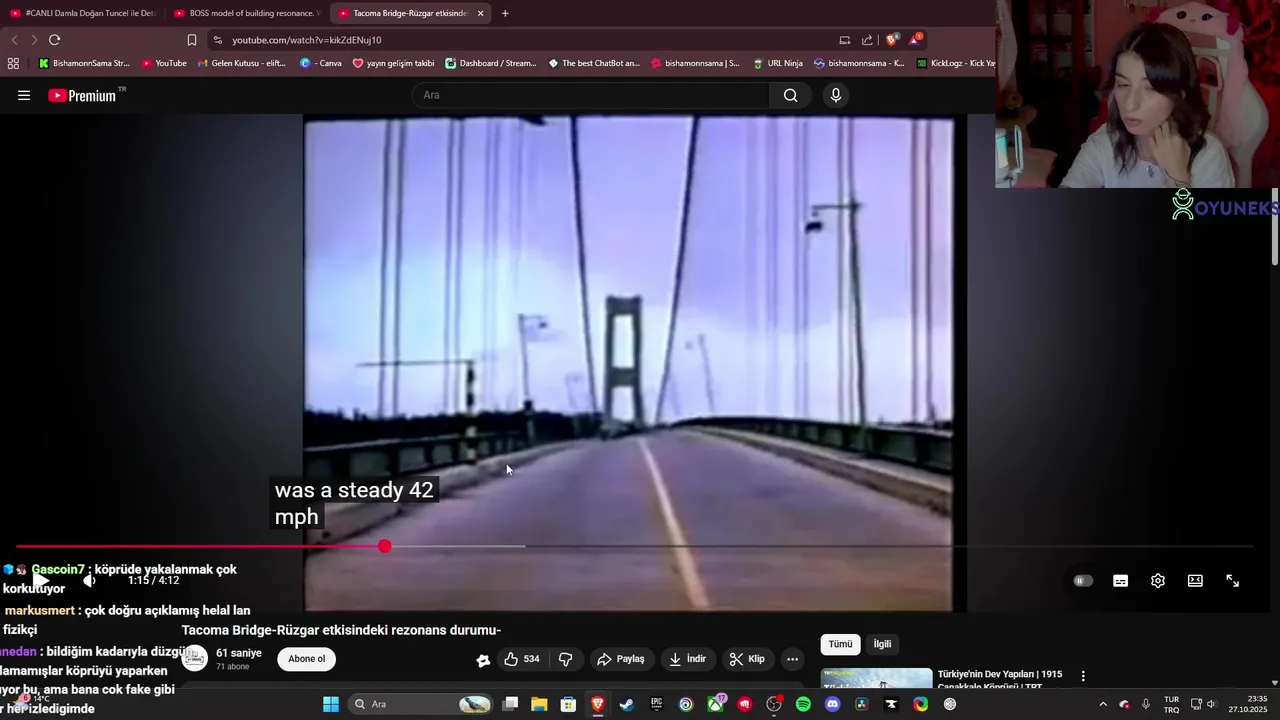Create a clip with Klip button
This screenshot has height=720, width=1280.
point(747,659)
